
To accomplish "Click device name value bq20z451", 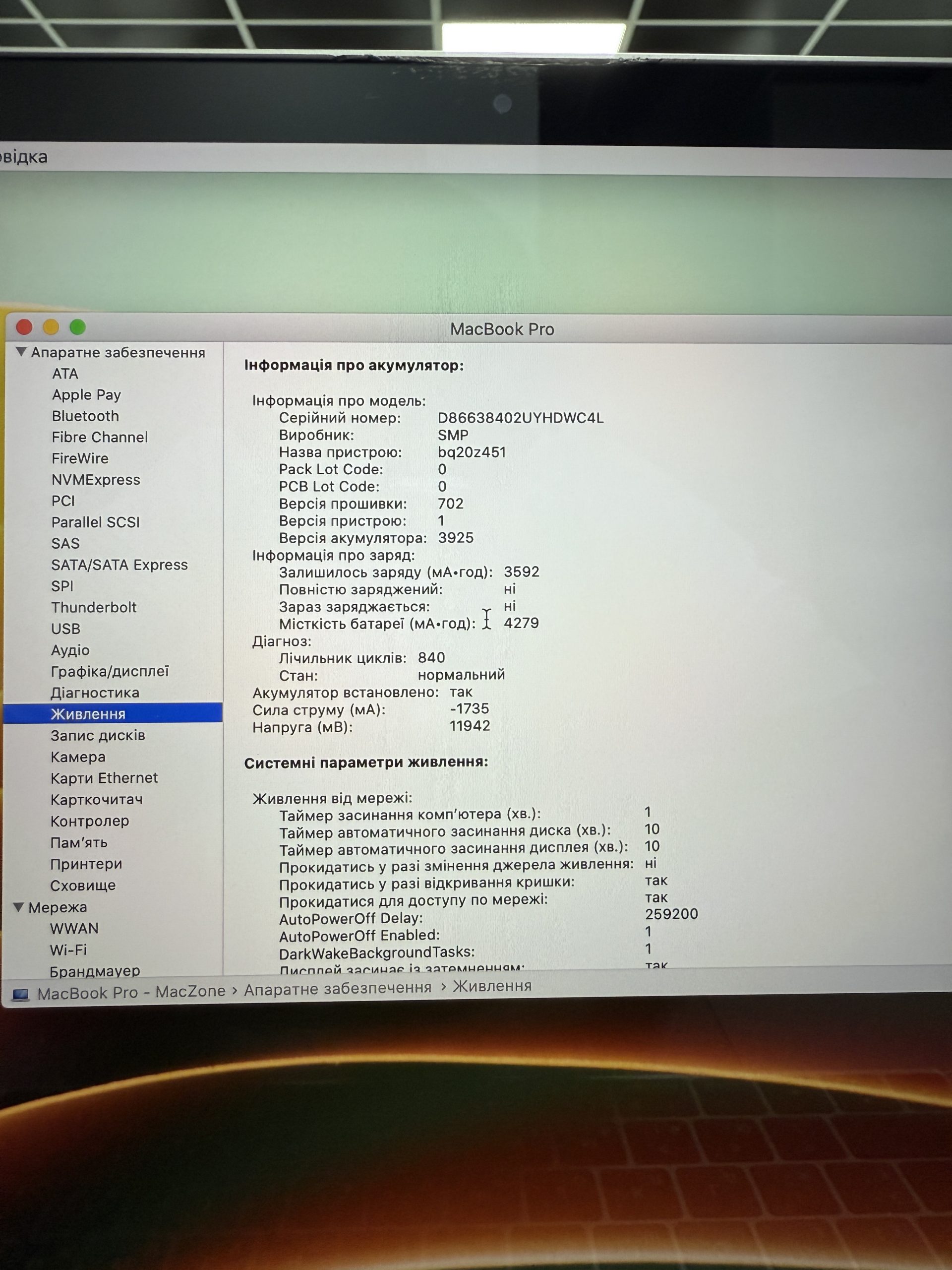I will coord(472,452).
